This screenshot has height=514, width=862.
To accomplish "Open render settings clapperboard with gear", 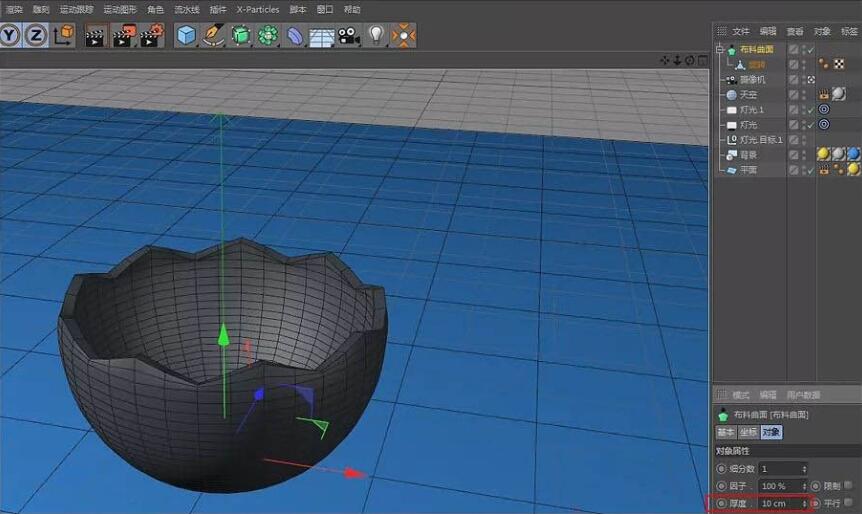I will (152, 36).
